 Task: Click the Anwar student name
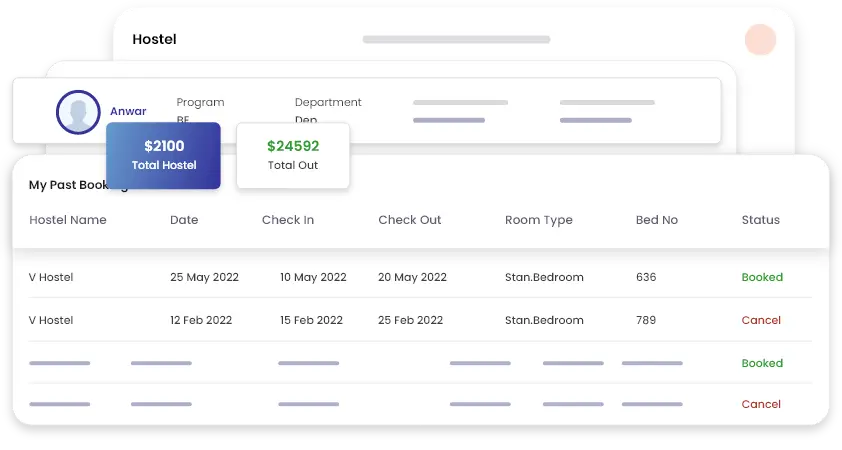[128, 111]
